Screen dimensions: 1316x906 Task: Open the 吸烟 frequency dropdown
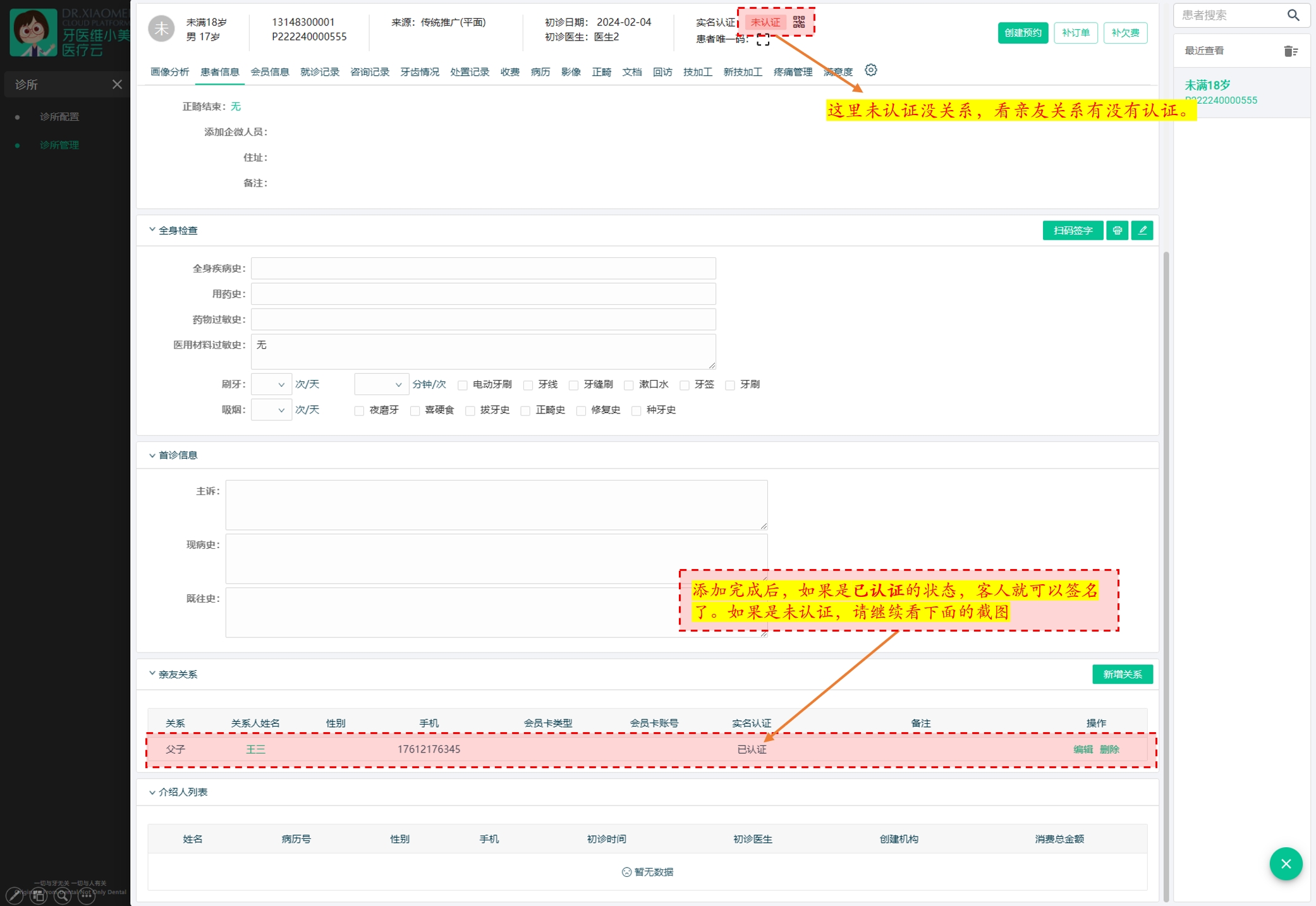pyautogui.click(x=271, y=410)
